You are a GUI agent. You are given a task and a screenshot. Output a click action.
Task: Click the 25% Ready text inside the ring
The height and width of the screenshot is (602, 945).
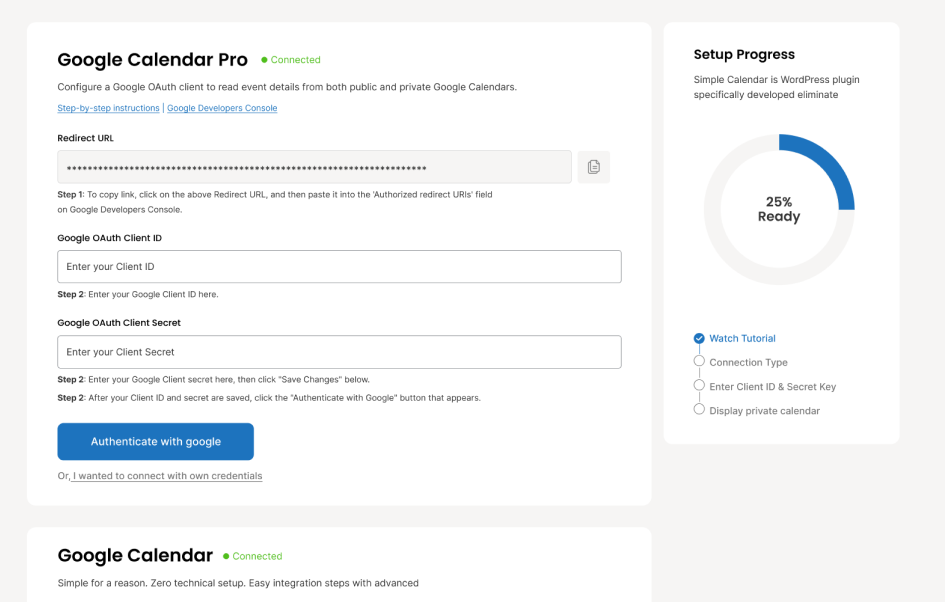(x=779, y=209)
